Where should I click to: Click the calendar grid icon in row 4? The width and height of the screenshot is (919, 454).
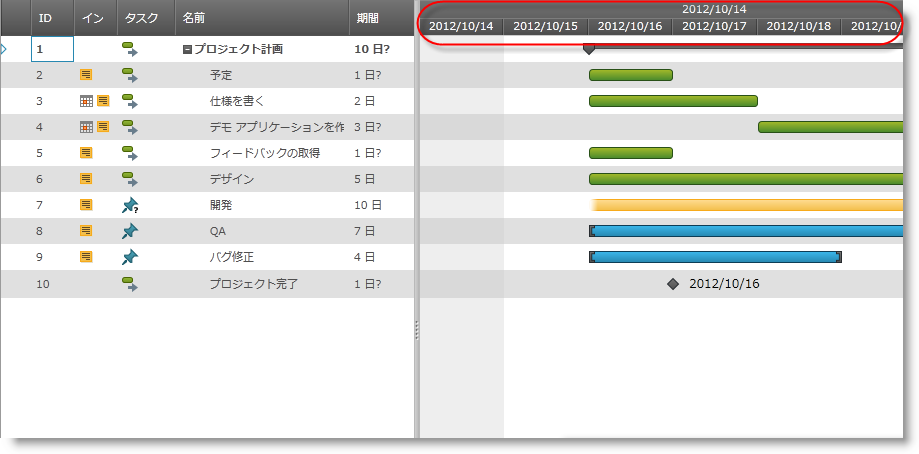(x=86, y=127)
